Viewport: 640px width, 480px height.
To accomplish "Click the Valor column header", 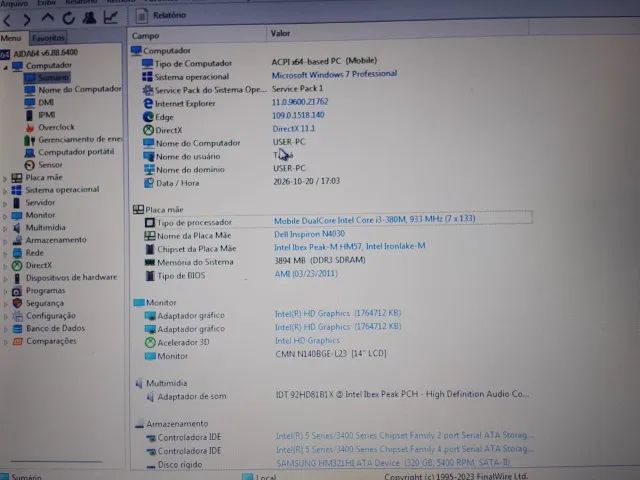I will tap(398, 33).
